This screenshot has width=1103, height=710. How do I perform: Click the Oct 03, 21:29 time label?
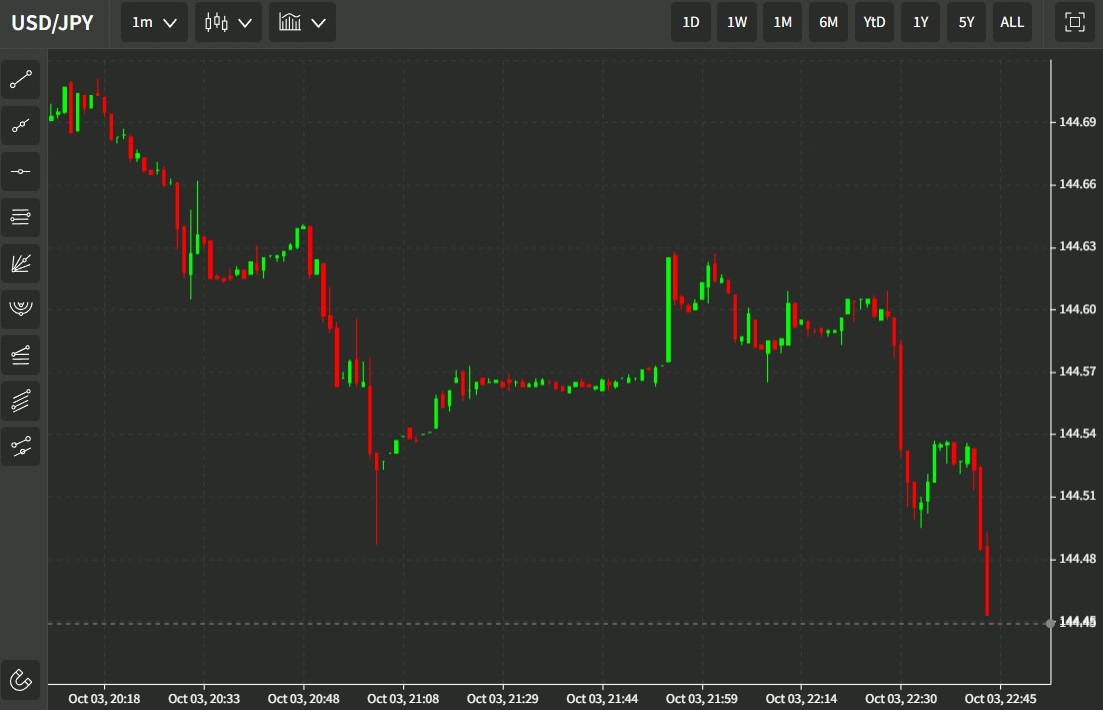[502, 698]
